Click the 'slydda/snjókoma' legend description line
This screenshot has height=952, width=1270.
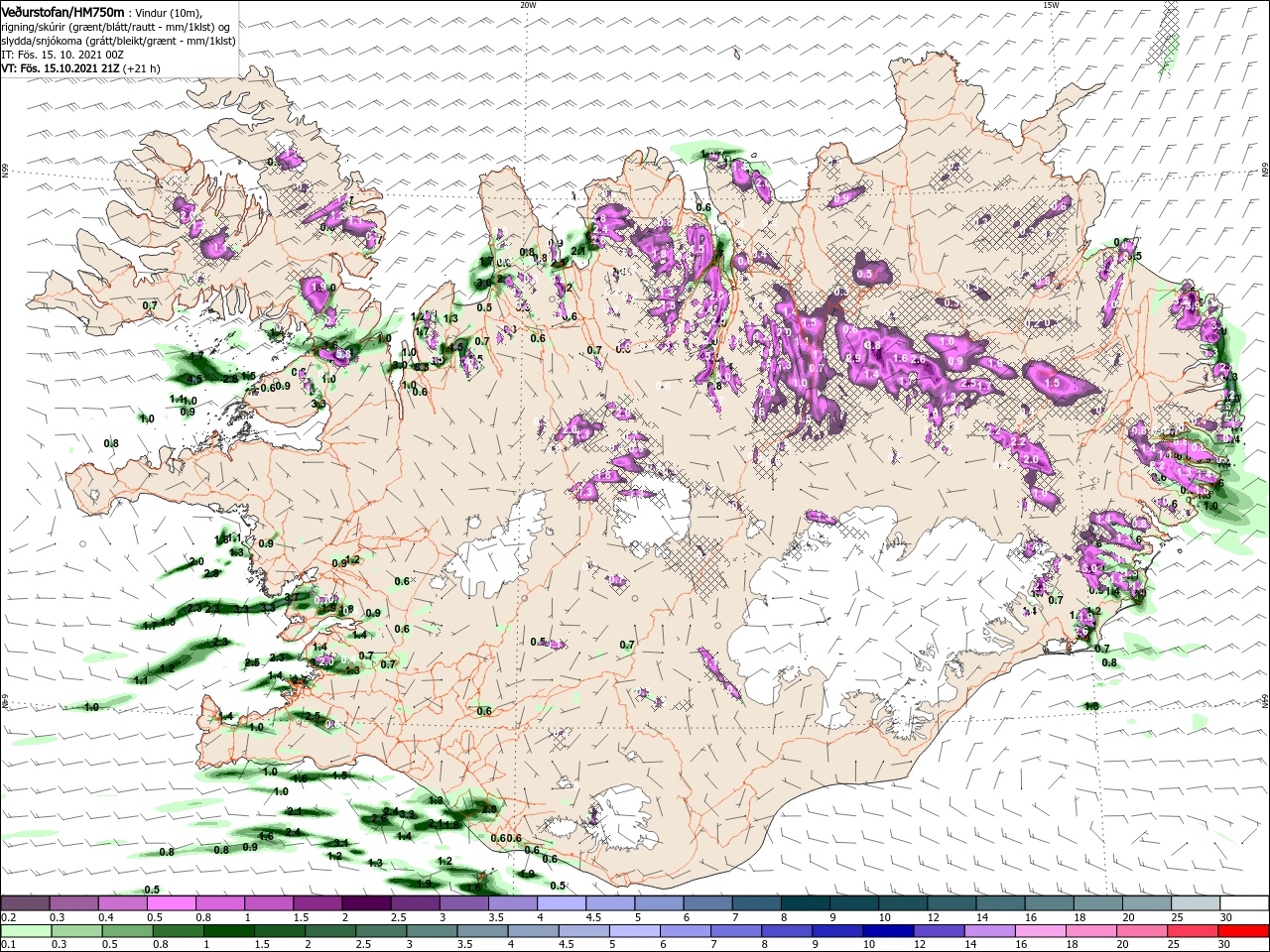[118, 41]
